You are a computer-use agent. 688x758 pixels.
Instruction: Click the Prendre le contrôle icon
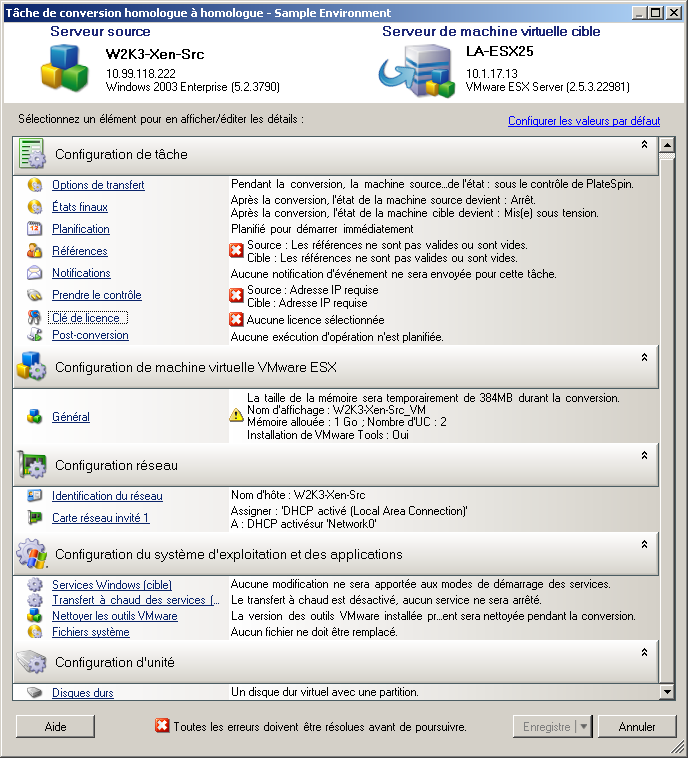(34, 295)
